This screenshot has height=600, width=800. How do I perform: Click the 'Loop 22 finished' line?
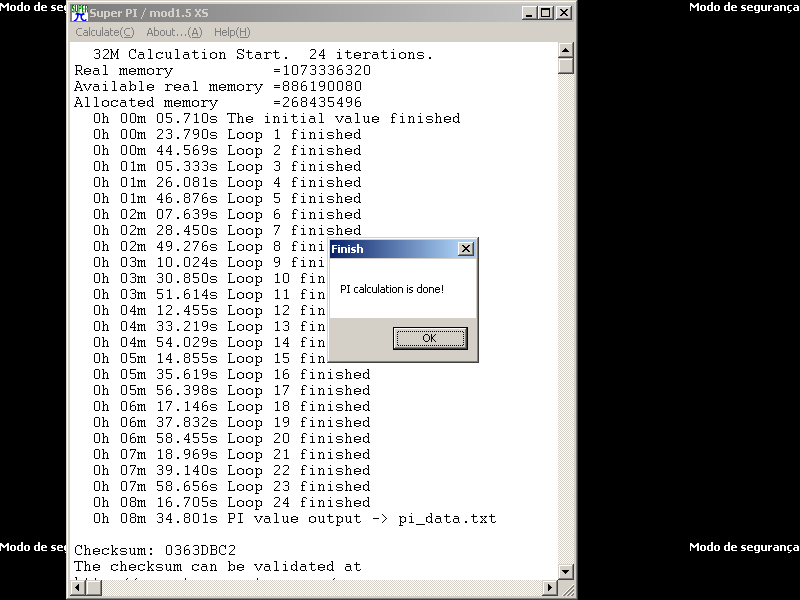pyautogui.click(x=232, y=470)
